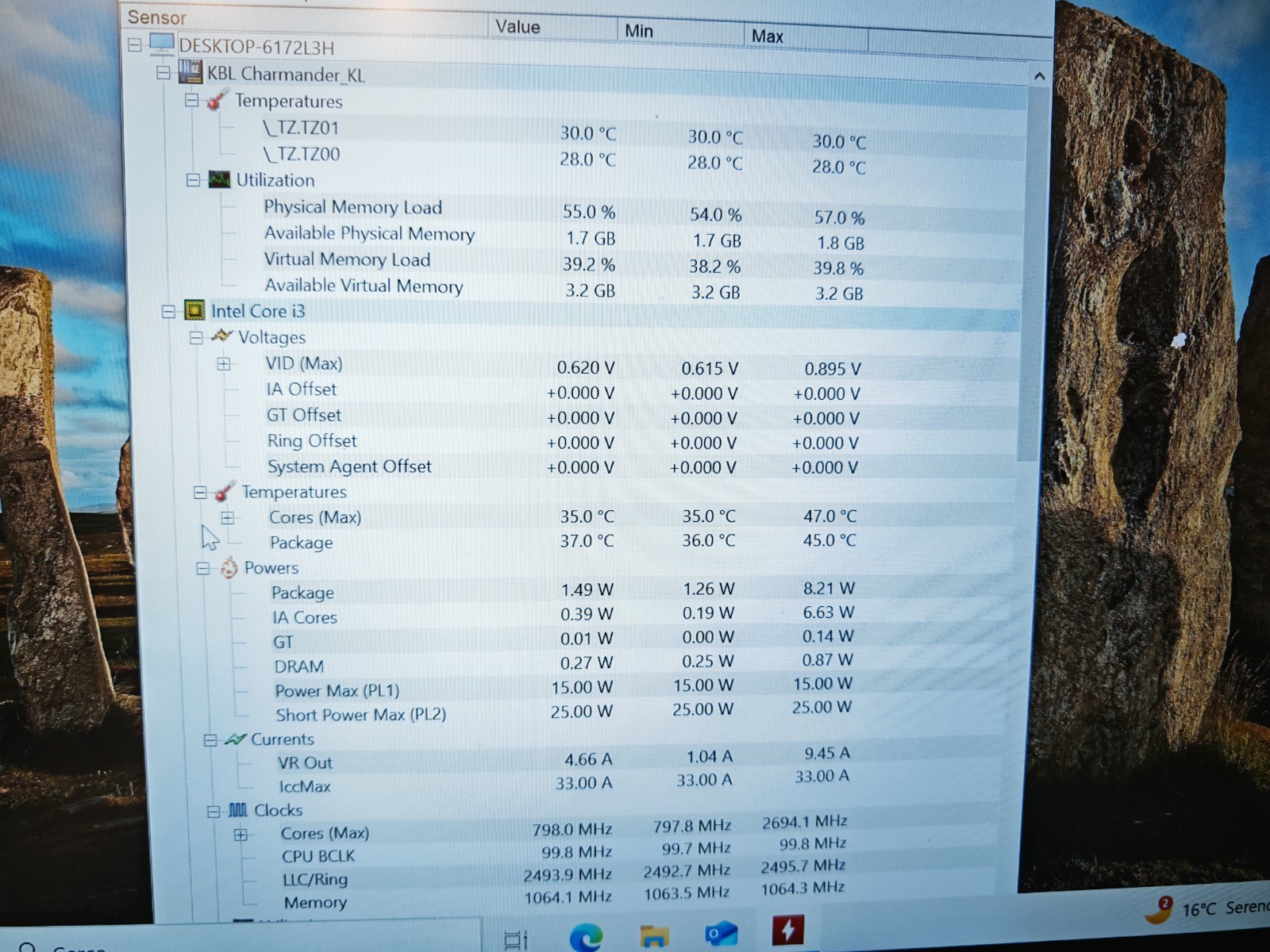This screenshot has width=1270, height=952.
Task: Click the Sensor column header
Action: (156, 17)
